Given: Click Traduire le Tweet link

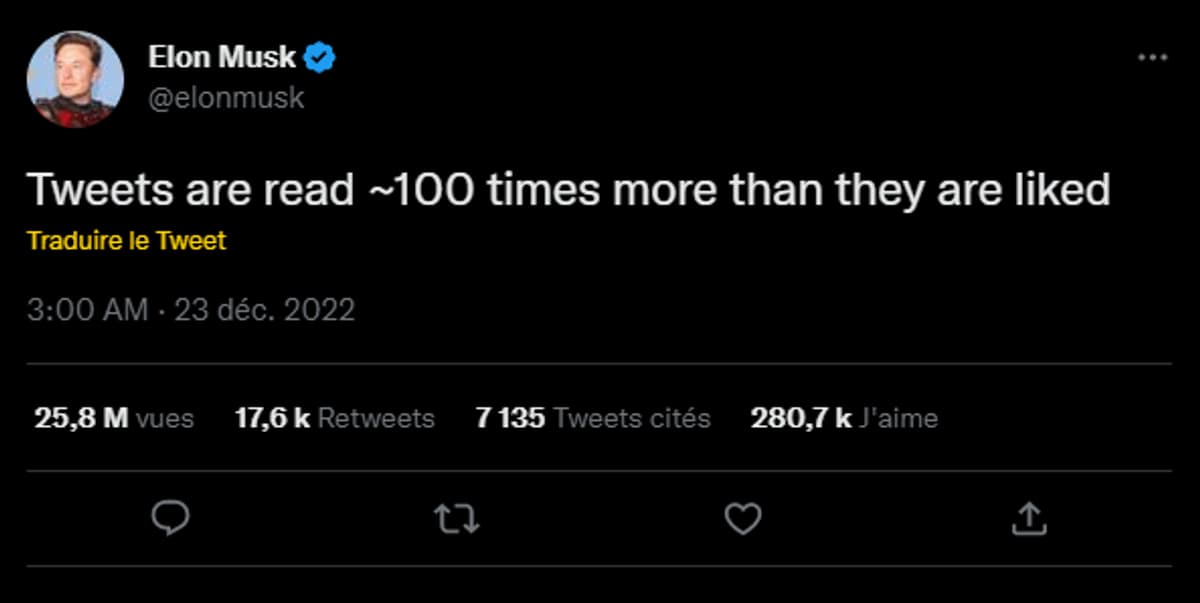Looking at the screenshot, I should [x=126, y=241].
